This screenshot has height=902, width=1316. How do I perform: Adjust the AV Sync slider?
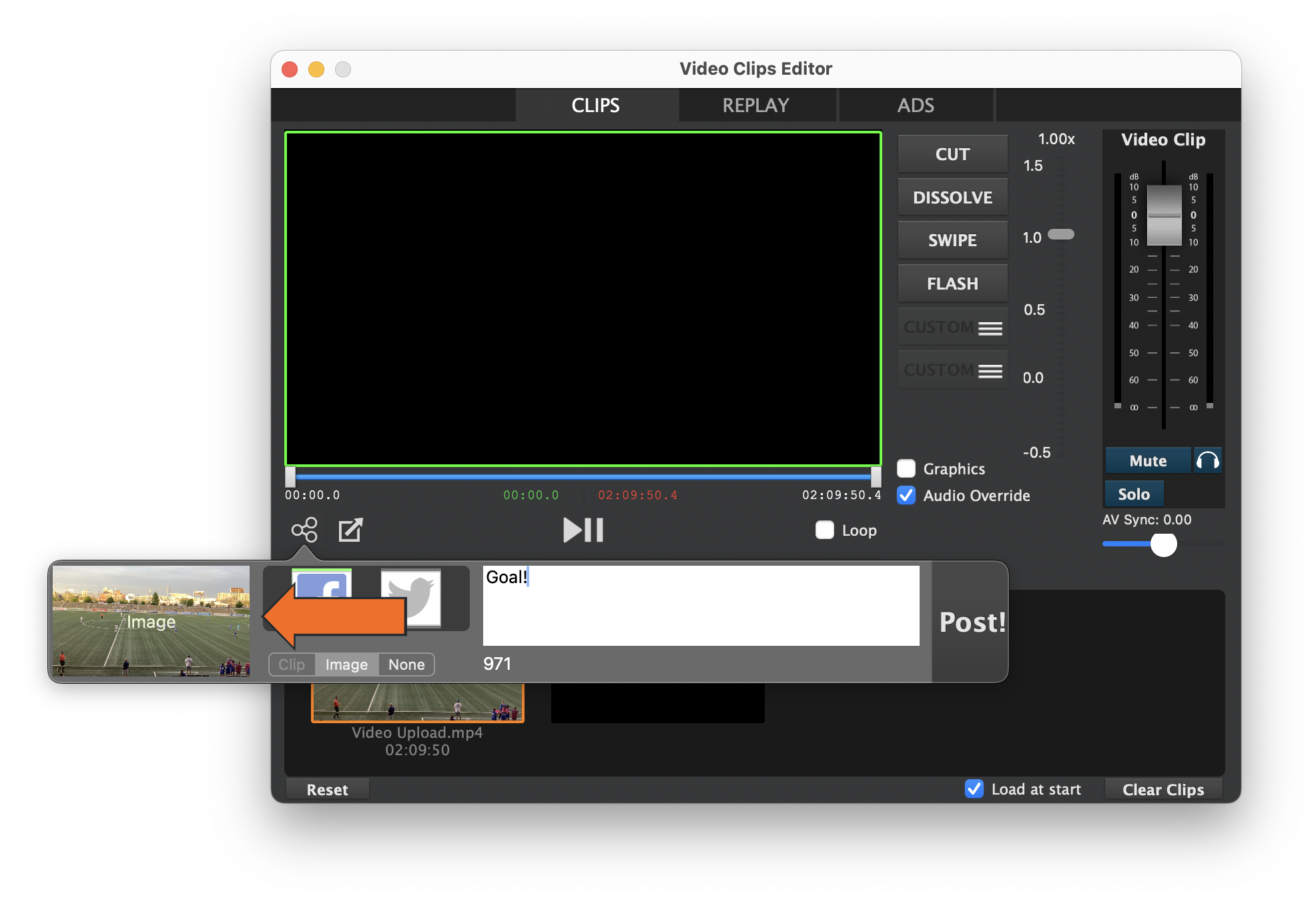[1163, 545]
